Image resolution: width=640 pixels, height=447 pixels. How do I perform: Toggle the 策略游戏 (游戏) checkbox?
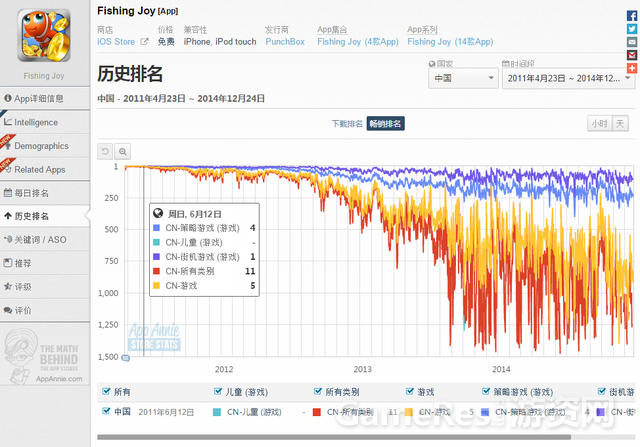click(x=486, y=391)
